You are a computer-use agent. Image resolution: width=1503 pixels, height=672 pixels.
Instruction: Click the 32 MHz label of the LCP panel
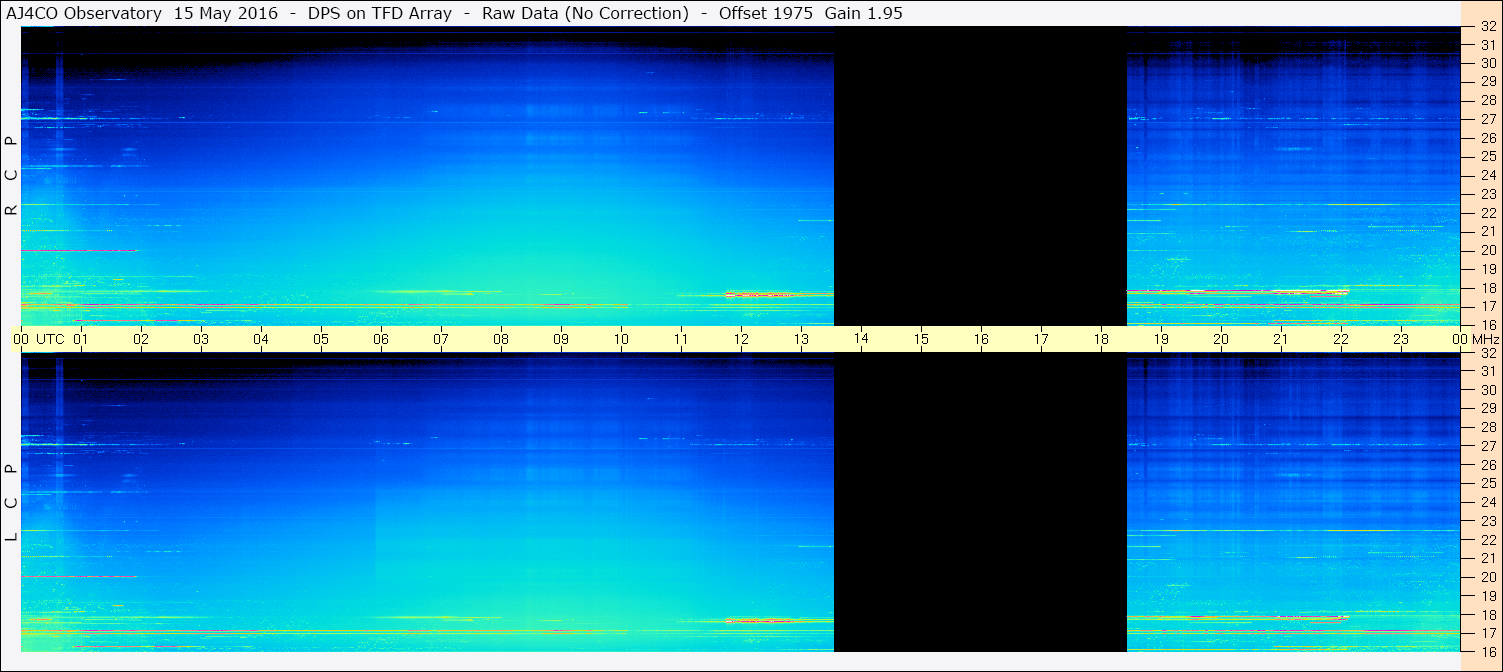[x=1487, y=353]
